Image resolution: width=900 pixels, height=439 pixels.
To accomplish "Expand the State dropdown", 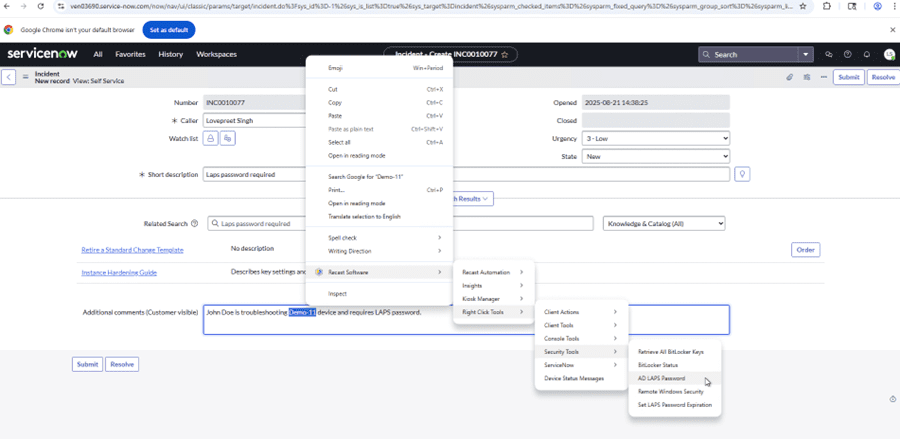I will click(x=655, y=156).
